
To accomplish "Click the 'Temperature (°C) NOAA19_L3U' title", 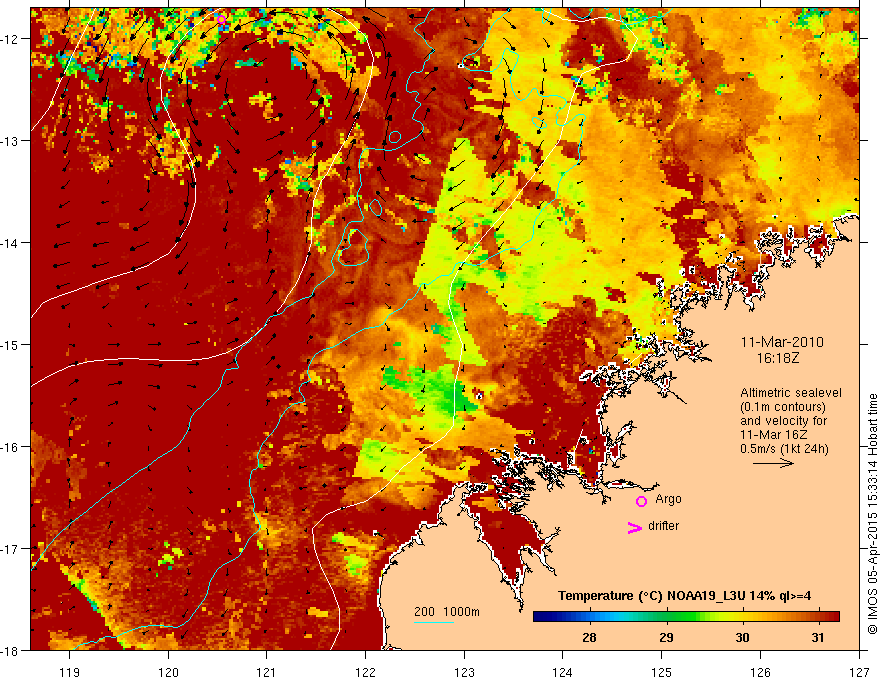I will point(651,596).
